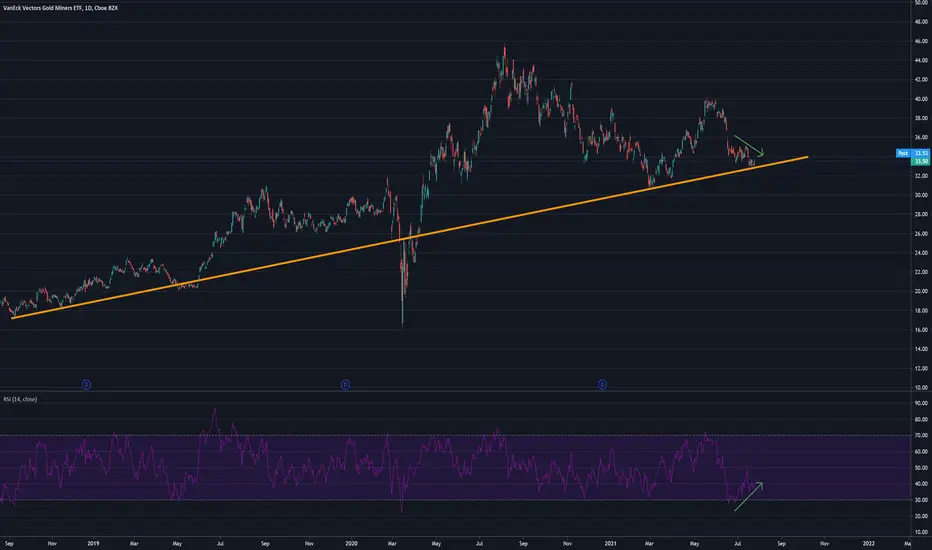The height and width of the screenshot is (550, 932).
Task: Click the 16.00 price axis label
Action: point(921,329)
